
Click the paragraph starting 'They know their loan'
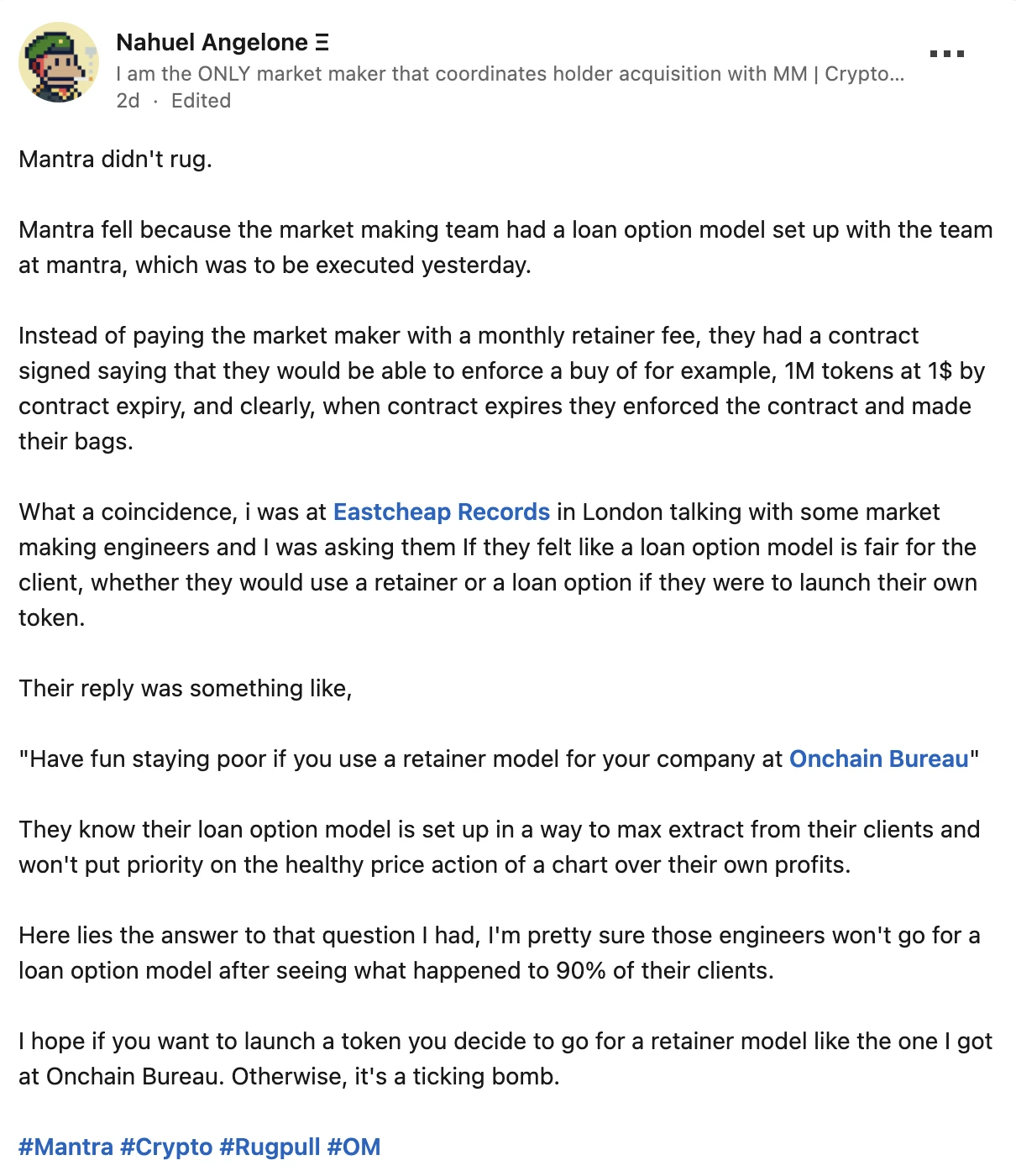[499, 848]
